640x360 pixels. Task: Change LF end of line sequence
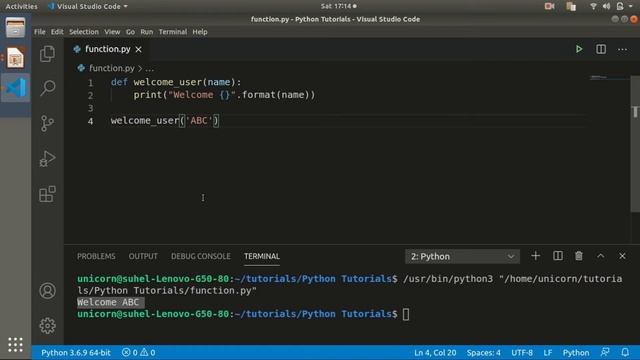pyautogui.click(x=548, y=353)
